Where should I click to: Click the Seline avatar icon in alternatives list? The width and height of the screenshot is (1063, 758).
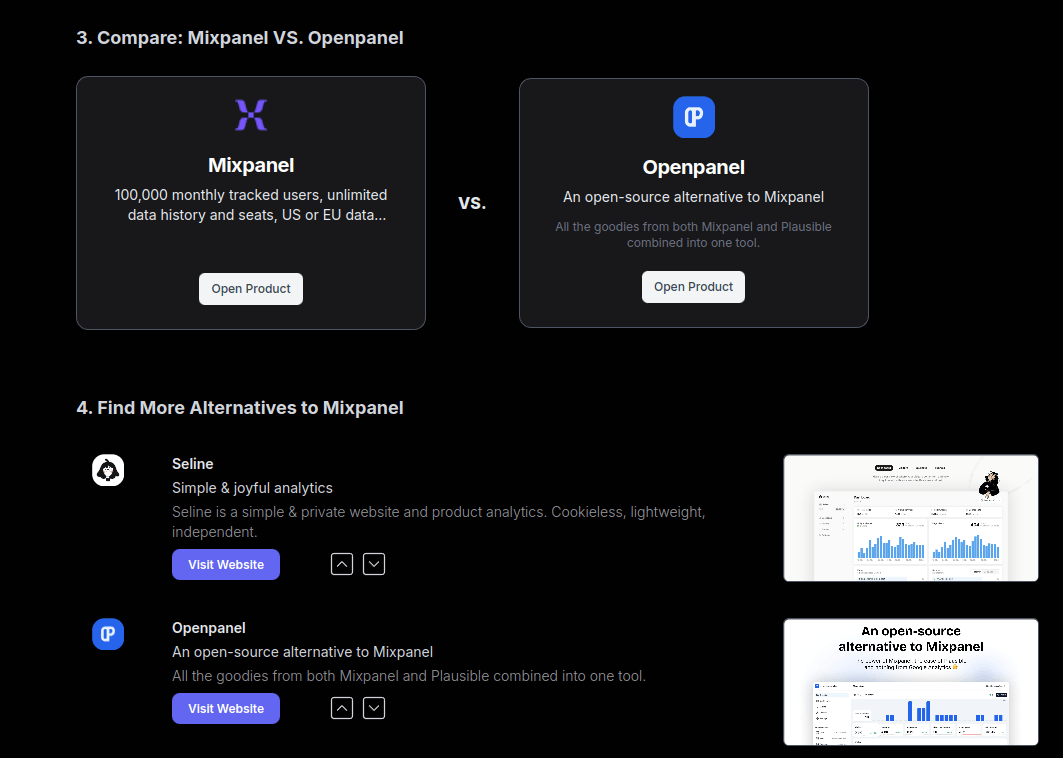click(108, 470)
